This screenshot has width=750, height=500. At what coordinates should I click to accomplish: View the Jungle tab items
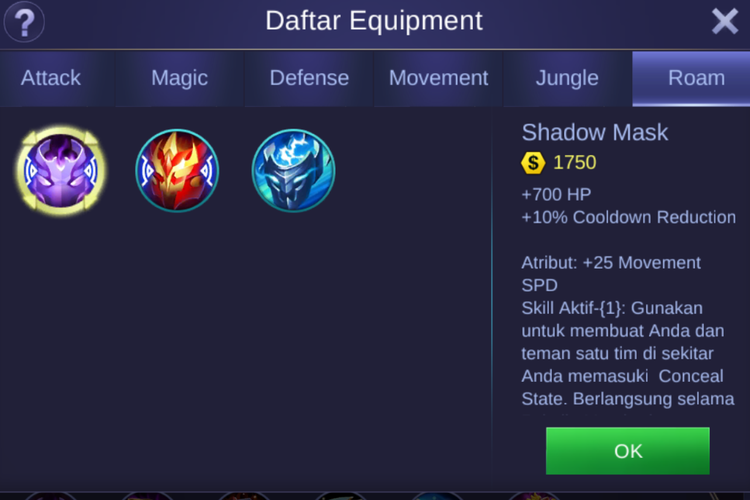click(x=567, y=78)
